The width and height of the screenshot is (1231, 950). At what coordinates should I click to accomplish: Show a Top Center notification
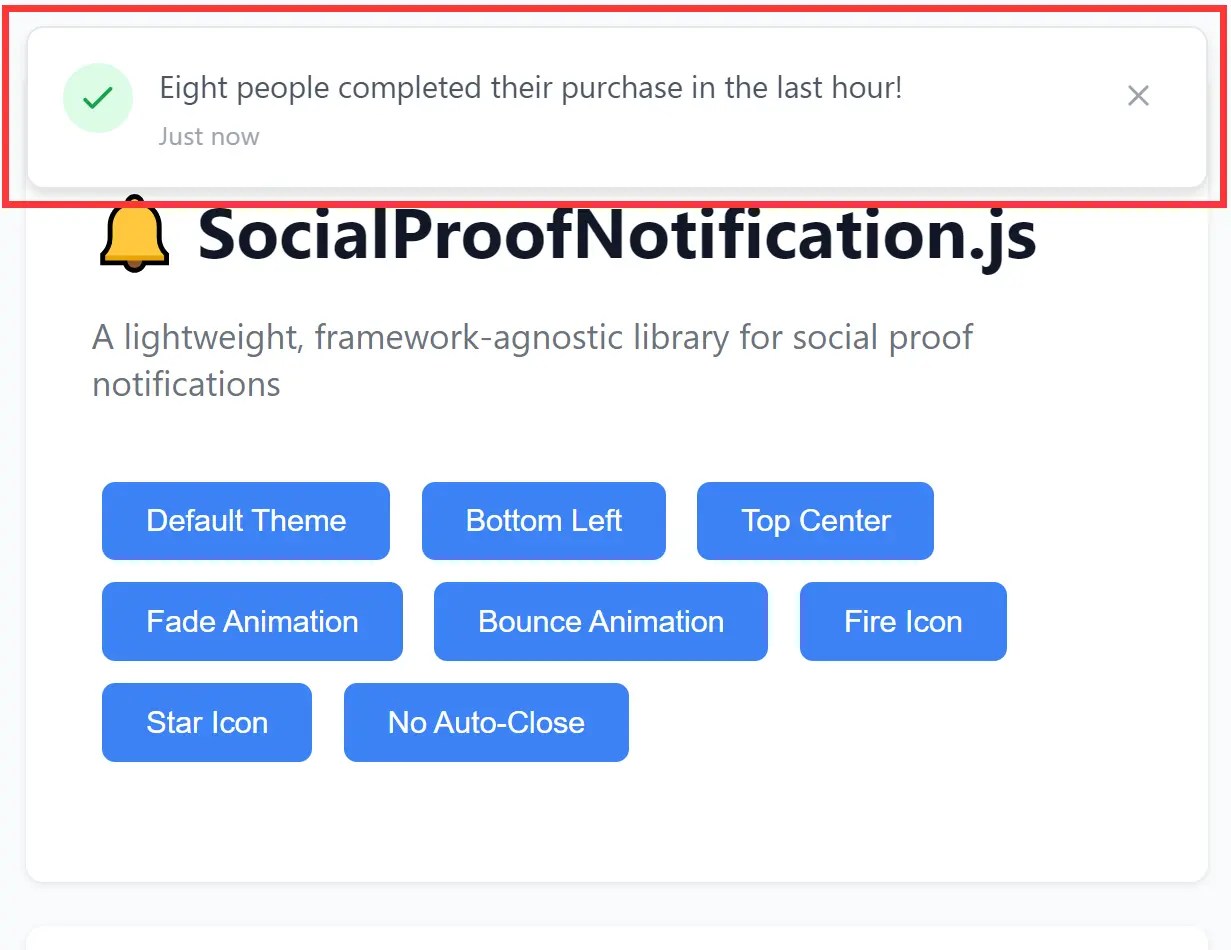815,520
